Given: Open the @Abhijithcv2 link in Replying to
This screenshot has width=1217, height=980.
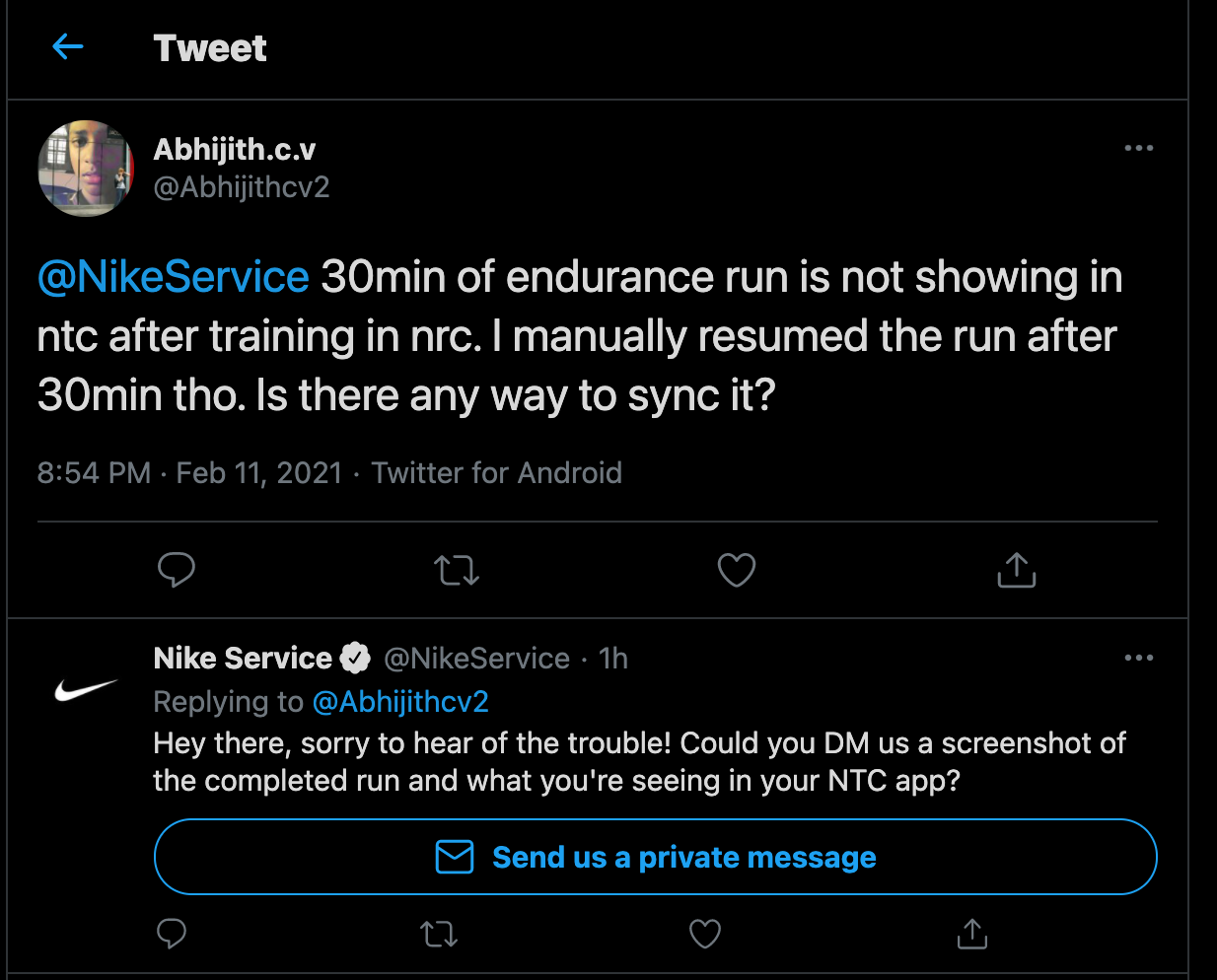Looking at the screenshot, I should pos(400,701).
